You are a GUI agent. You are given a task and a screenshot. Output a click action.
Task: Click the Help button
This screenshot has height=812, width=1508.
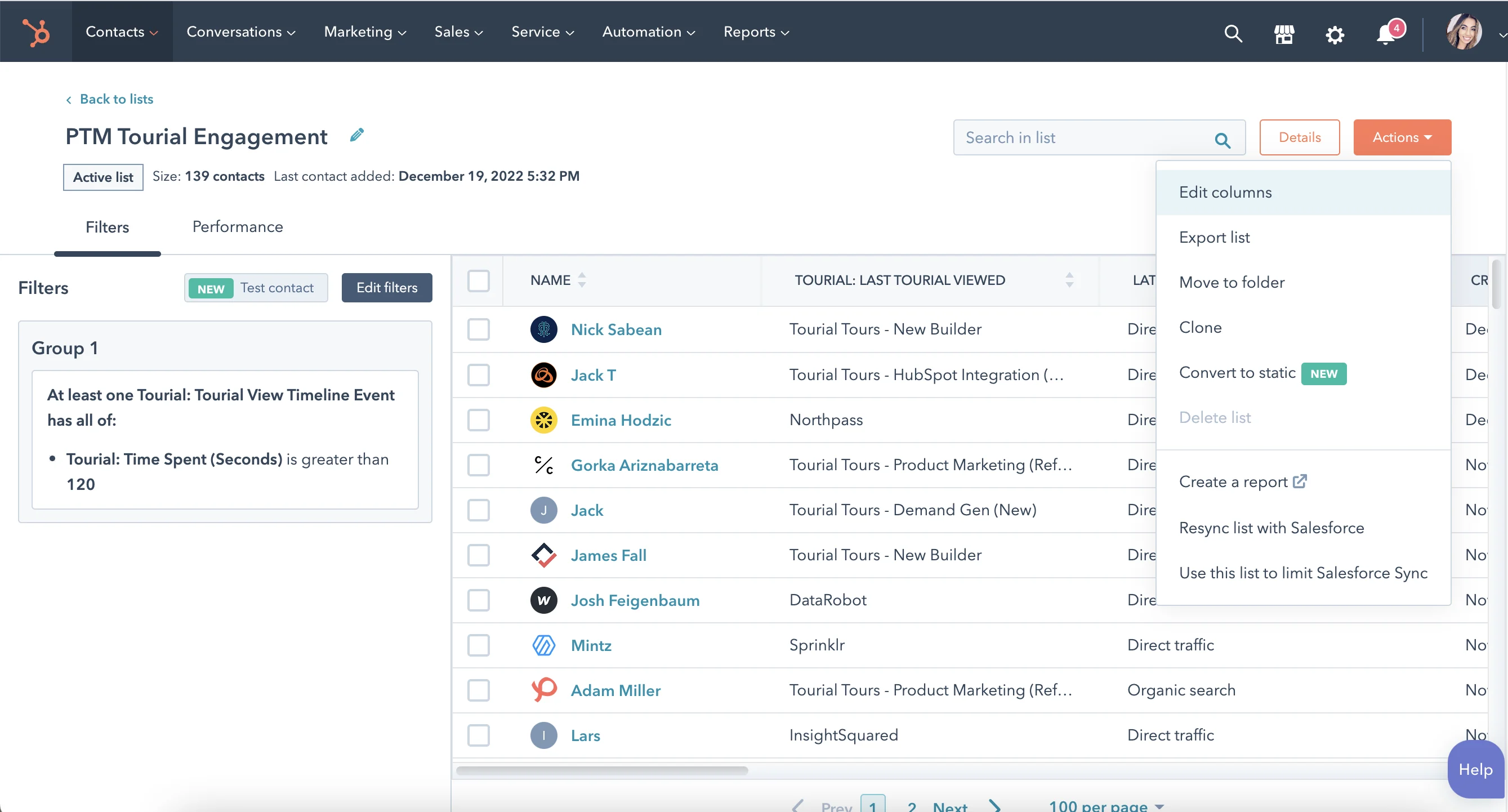point(1475,769)
